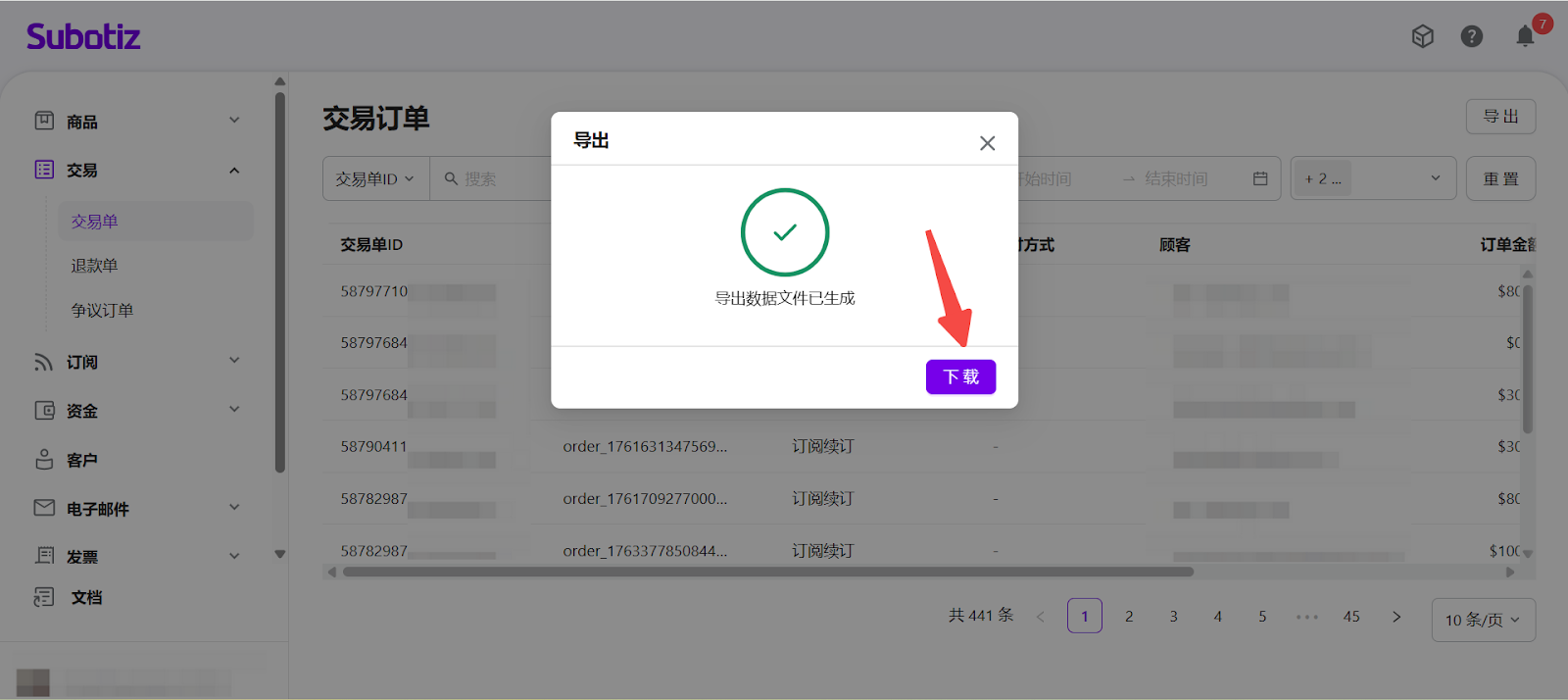The image size is (1568, 700).
Task: Click the 客户 sidebar icon
Action: tap(44, 460)
